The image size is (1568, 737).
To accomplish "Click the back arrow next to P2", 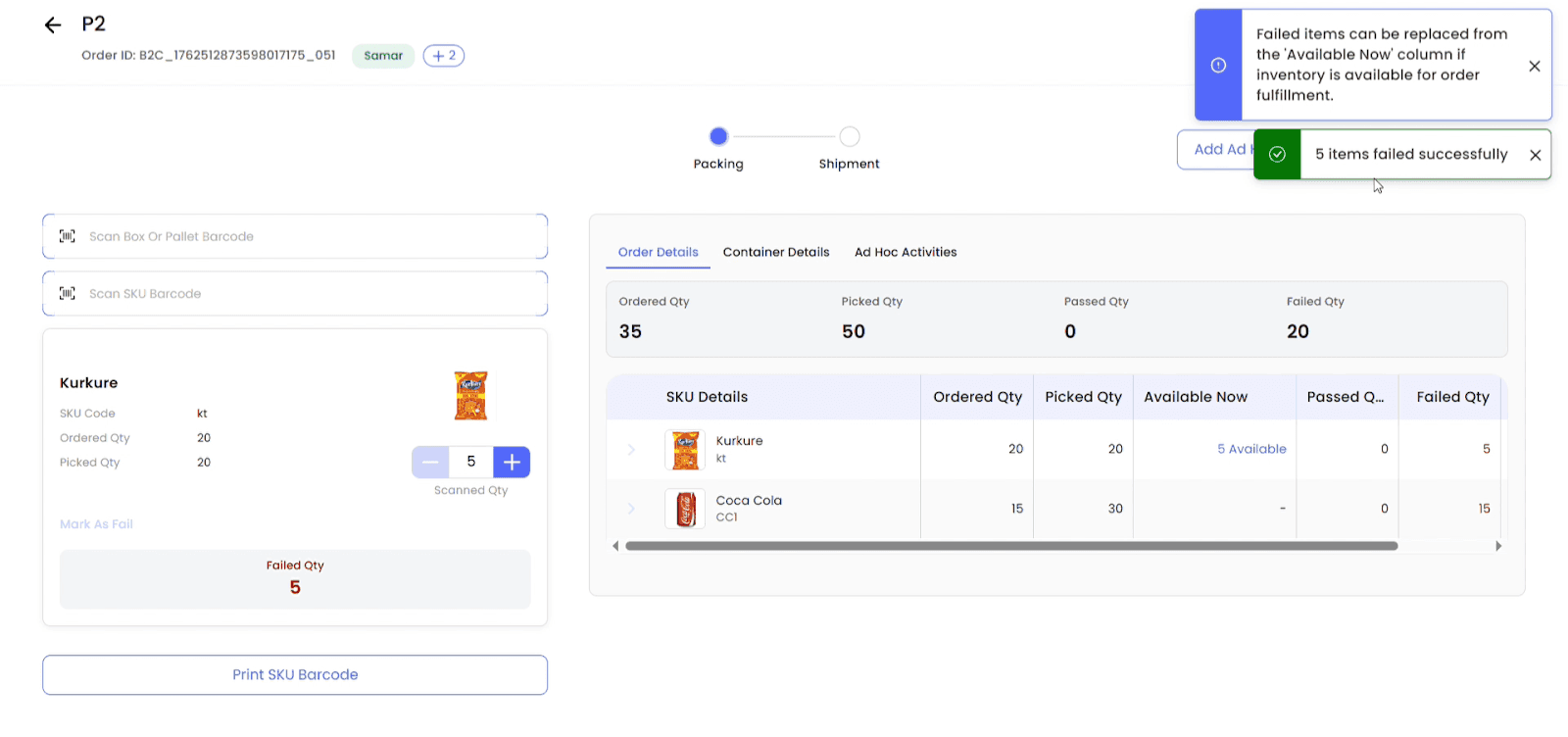I will (x=53, y=25).
